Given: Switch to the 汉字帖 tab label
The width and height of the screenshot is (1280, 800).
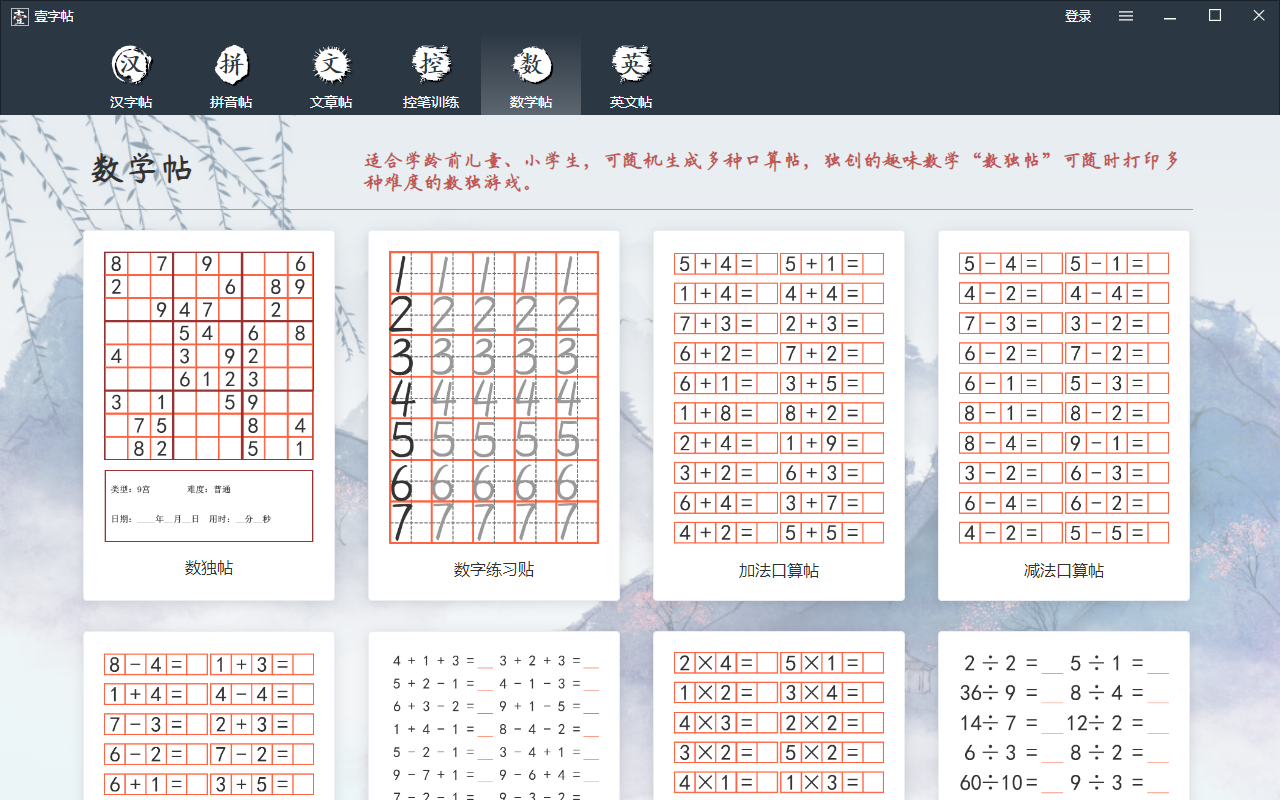Looking at the screenshot, I should pyautogui.click(x=131, y=102).
